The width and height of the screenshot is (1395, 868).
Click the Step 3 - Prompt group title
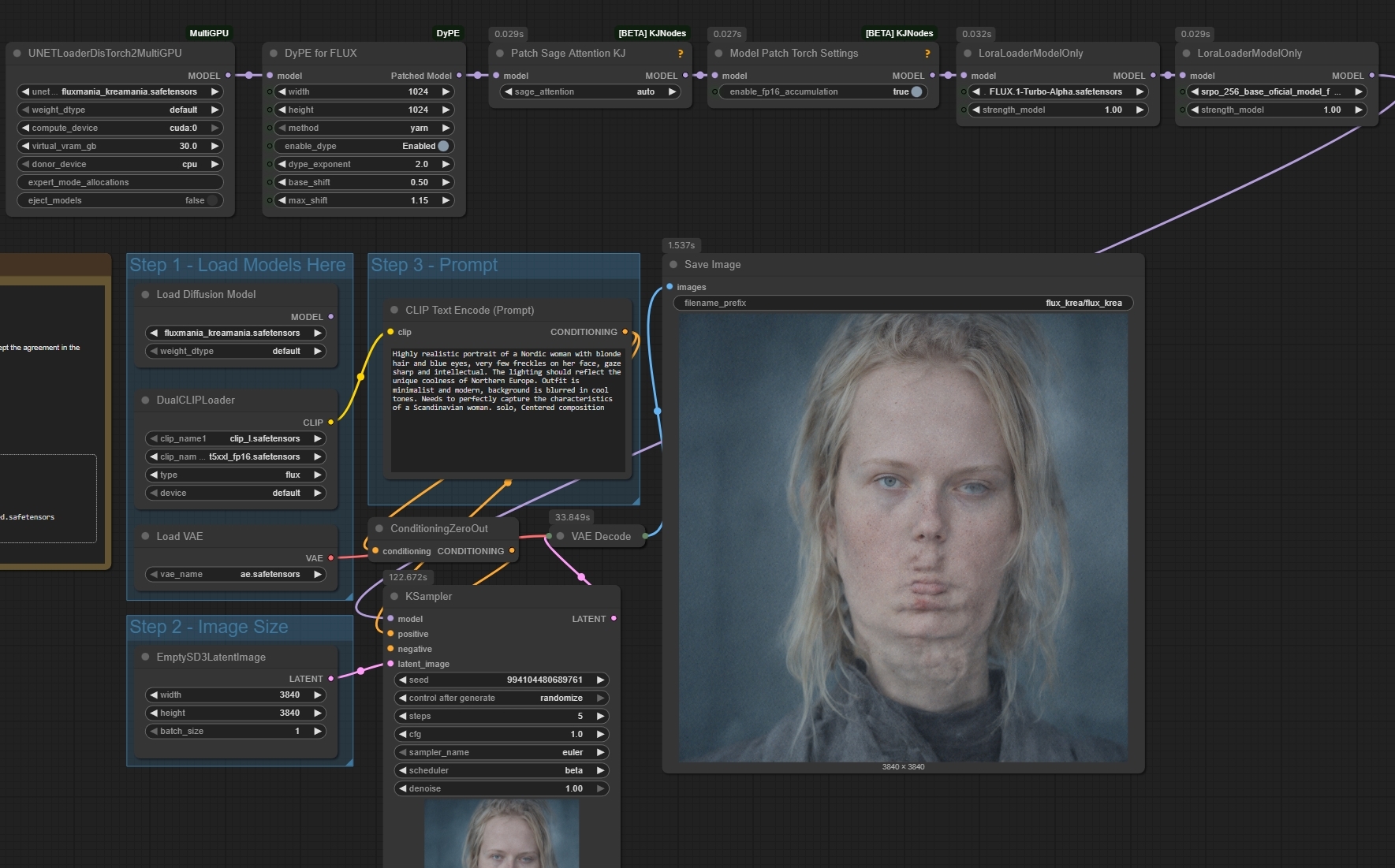tap(435, 266)
